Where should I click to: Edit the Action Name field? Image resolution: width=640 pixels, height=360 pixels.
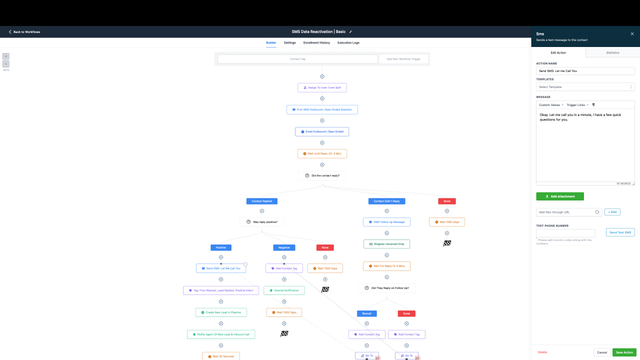[x=585, y=71]
